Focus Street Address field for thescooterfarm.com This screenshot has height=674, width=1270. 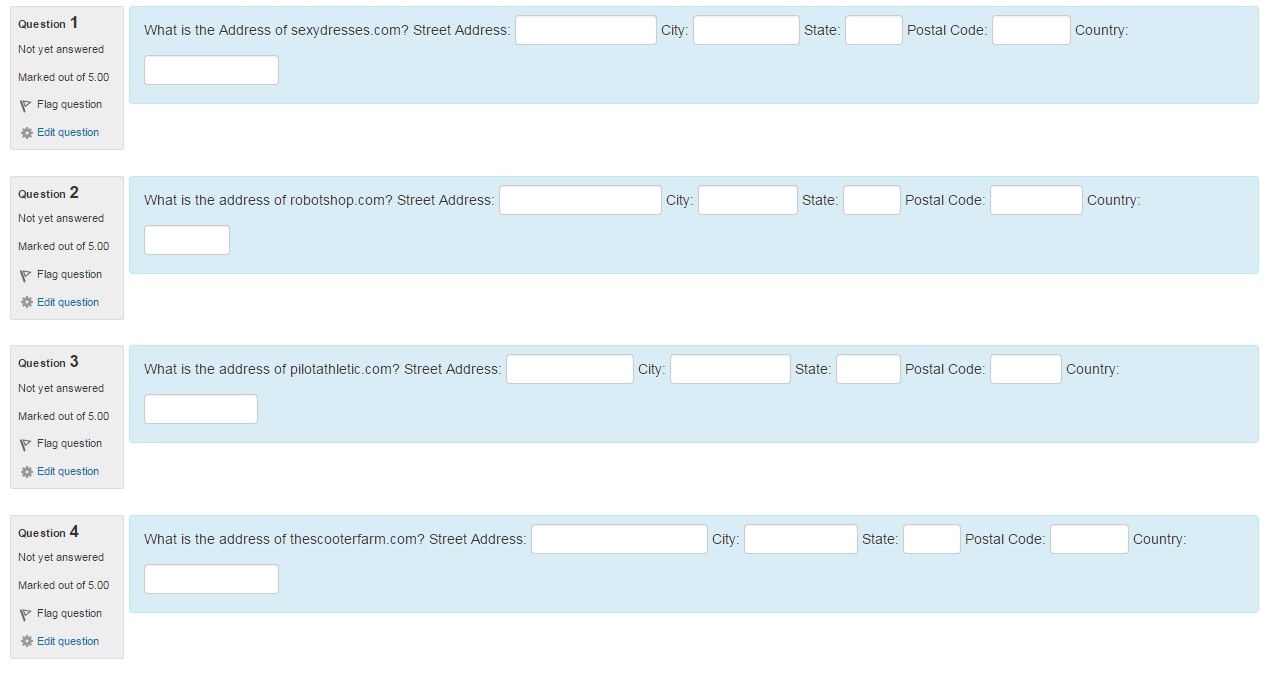(x=619, y=539)
